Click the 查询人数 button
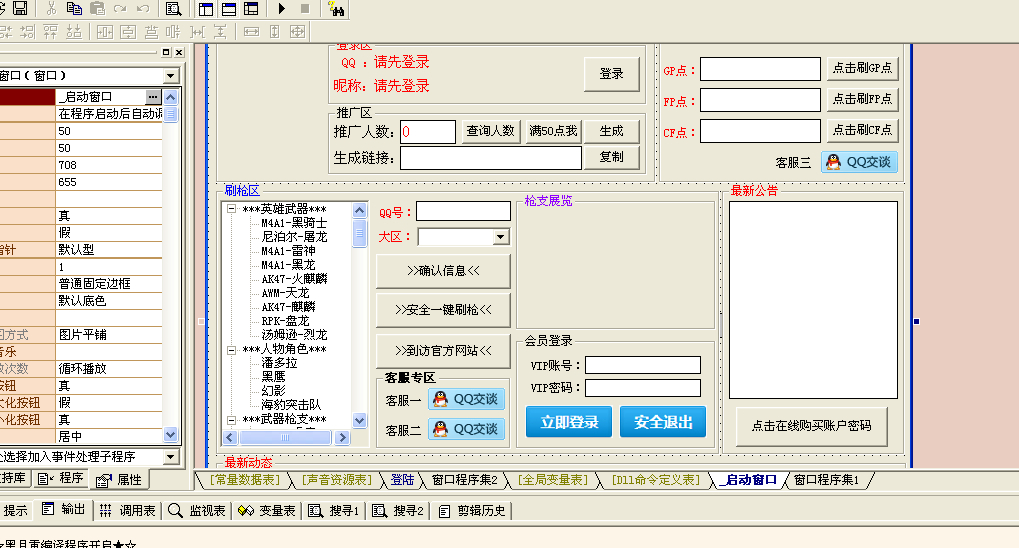 (x=490, y=131)
